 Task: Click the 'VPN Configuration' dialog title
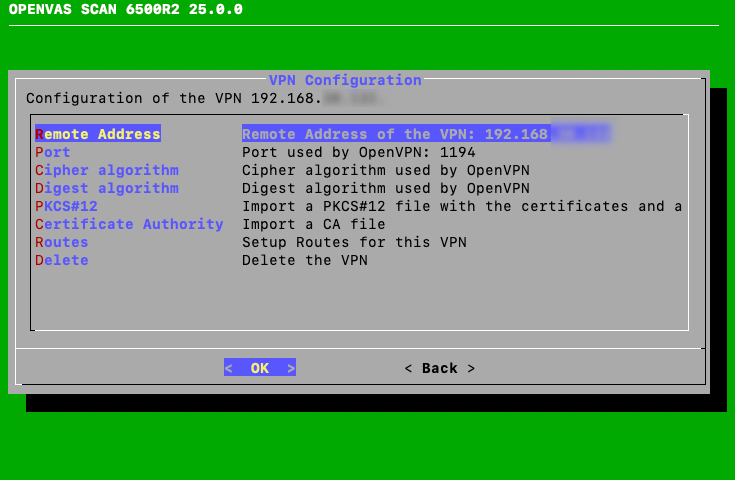[345, 80]
